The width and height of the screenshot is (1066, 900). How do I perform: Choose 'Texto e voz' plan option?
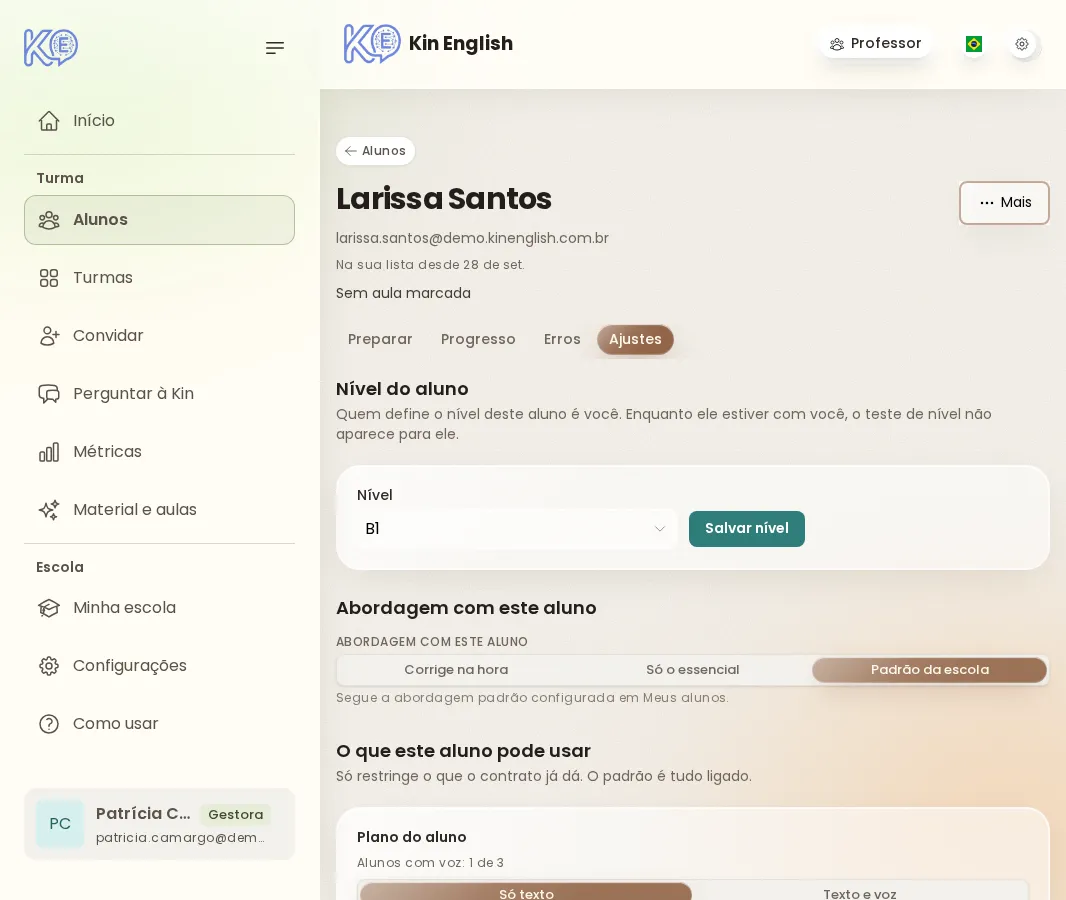[x=859, y=893]
